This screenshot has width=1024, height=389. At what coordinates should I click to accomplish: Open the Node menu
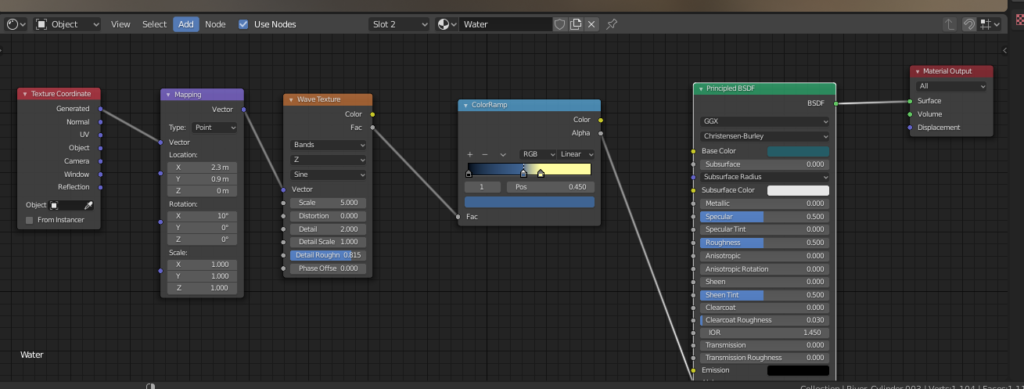[x=215, y=24]
